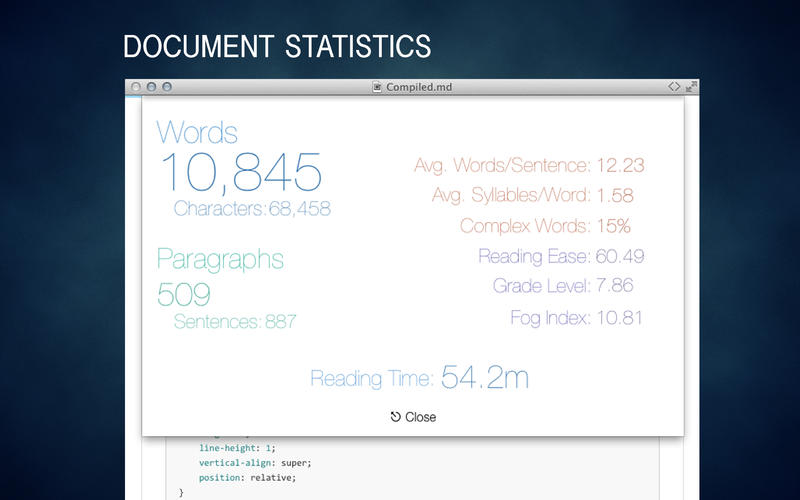This screenshot has width=800, height=500.
Task: Click the code view toggle icon in title bar
Action: 674,87
